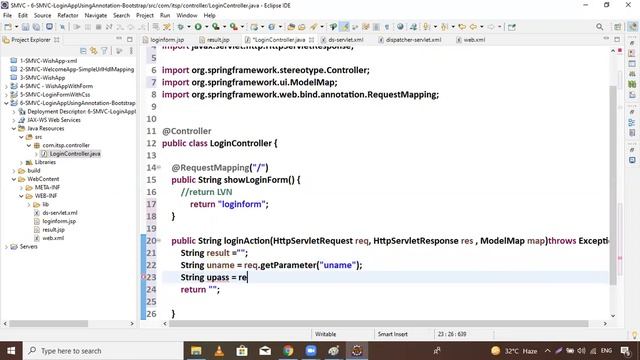Open the New wizard dropdown arrow
The image size is (640, 360).
(x=16, y=27)
